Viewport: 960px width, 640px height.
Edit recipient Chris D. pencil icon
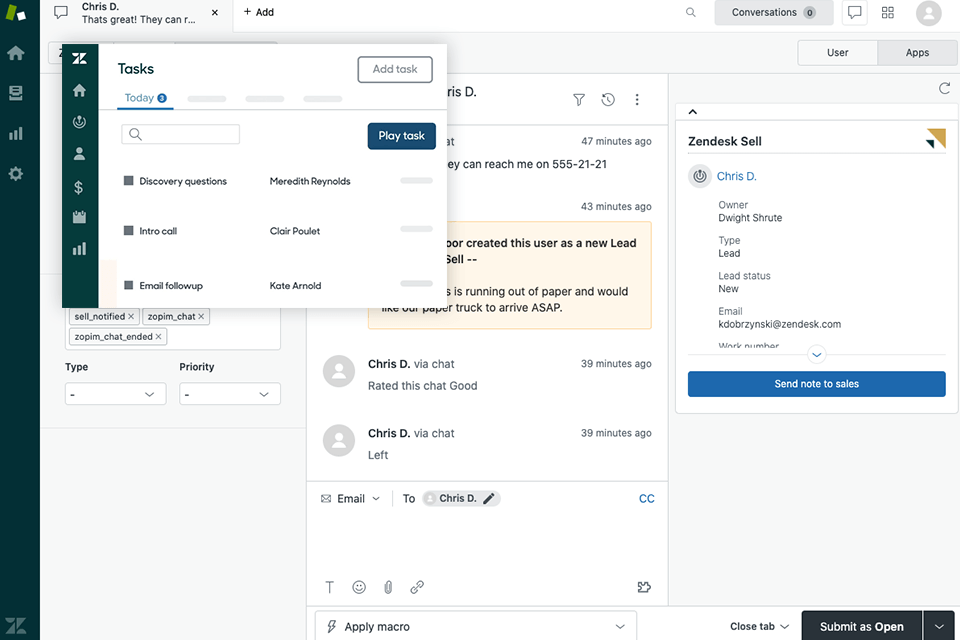click(489, 499)
